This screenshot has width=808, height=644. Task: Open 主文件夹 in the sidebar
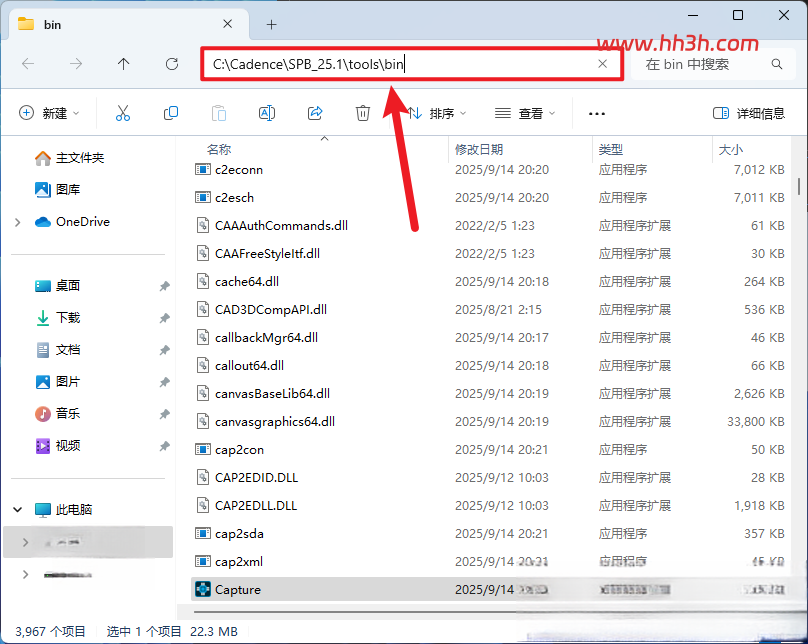[80, 158]
